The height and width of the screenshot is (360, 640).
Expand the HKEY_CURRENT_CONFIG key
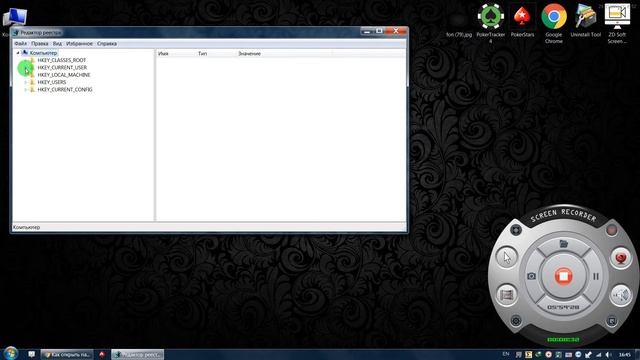pyautogui.click(x=26, y=90)
